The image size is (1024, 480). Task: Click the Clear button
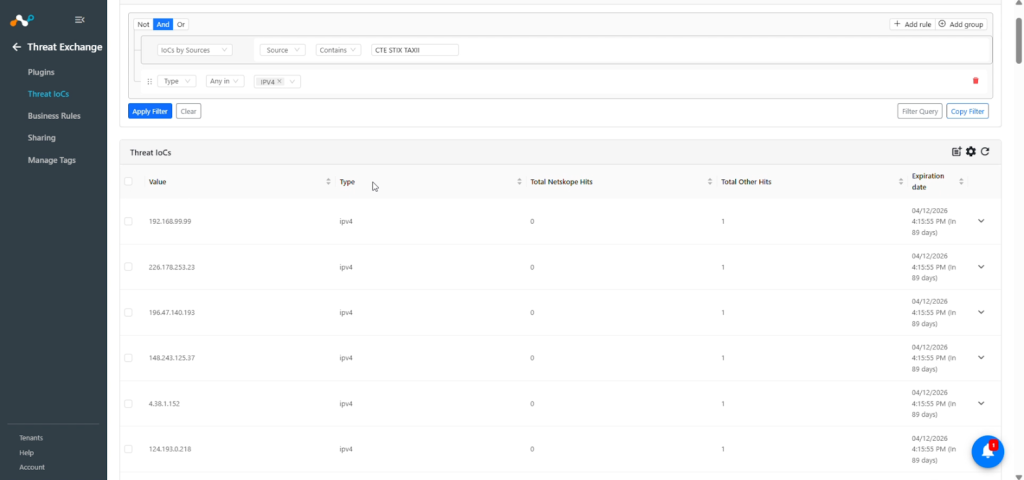pos(188,111)
